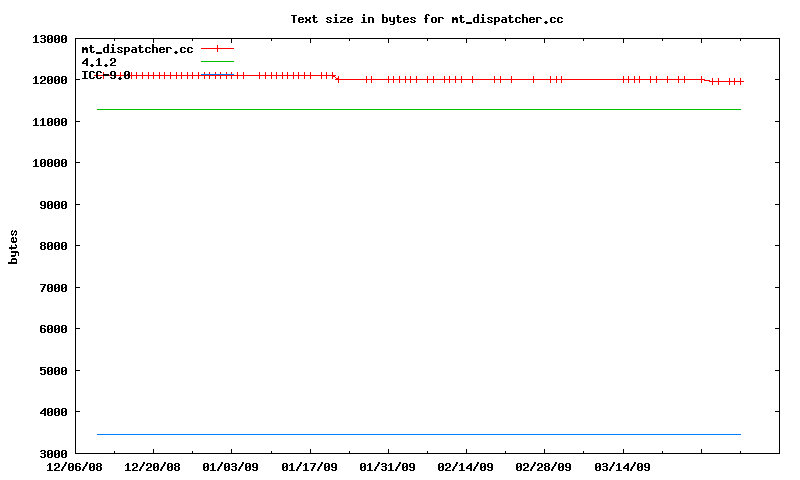Select the 10000 y-axis tick label
Viewport: 800px width, 480px height.
point(49,163)
